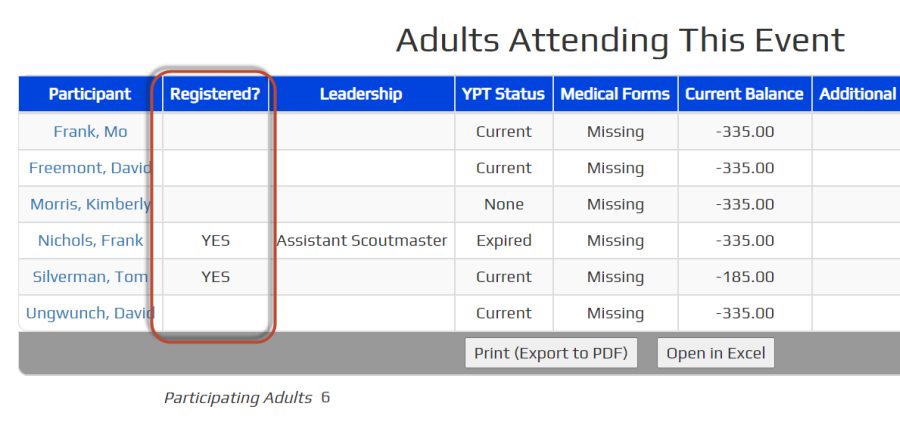Click the Registered? column header

pos(215,94)
